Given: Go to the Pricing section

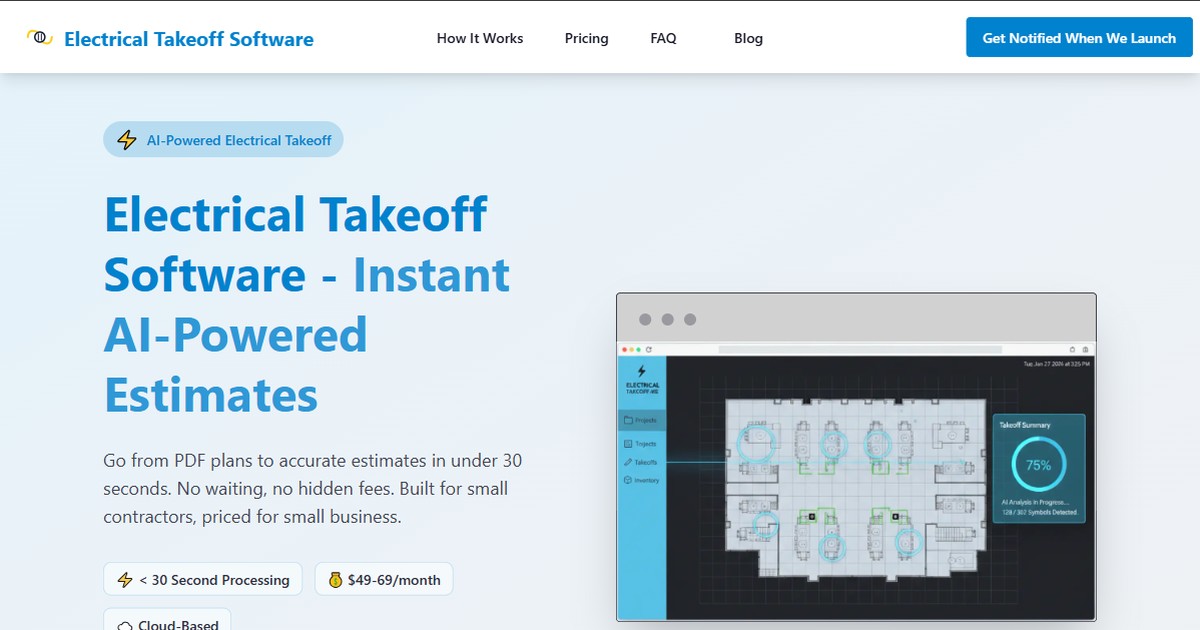Looking at the screenshot, I should point(586,38).
